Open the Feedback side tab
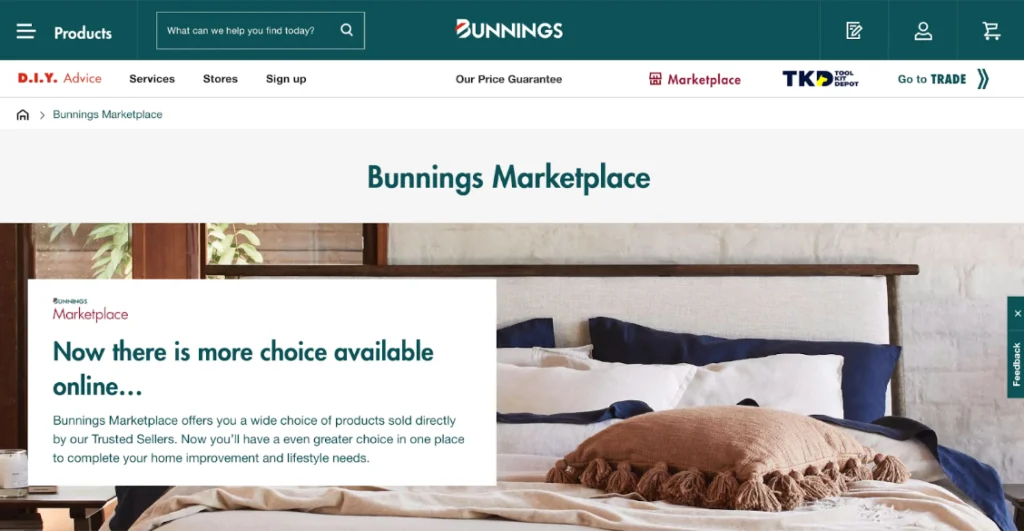 tap(1016, 364)
